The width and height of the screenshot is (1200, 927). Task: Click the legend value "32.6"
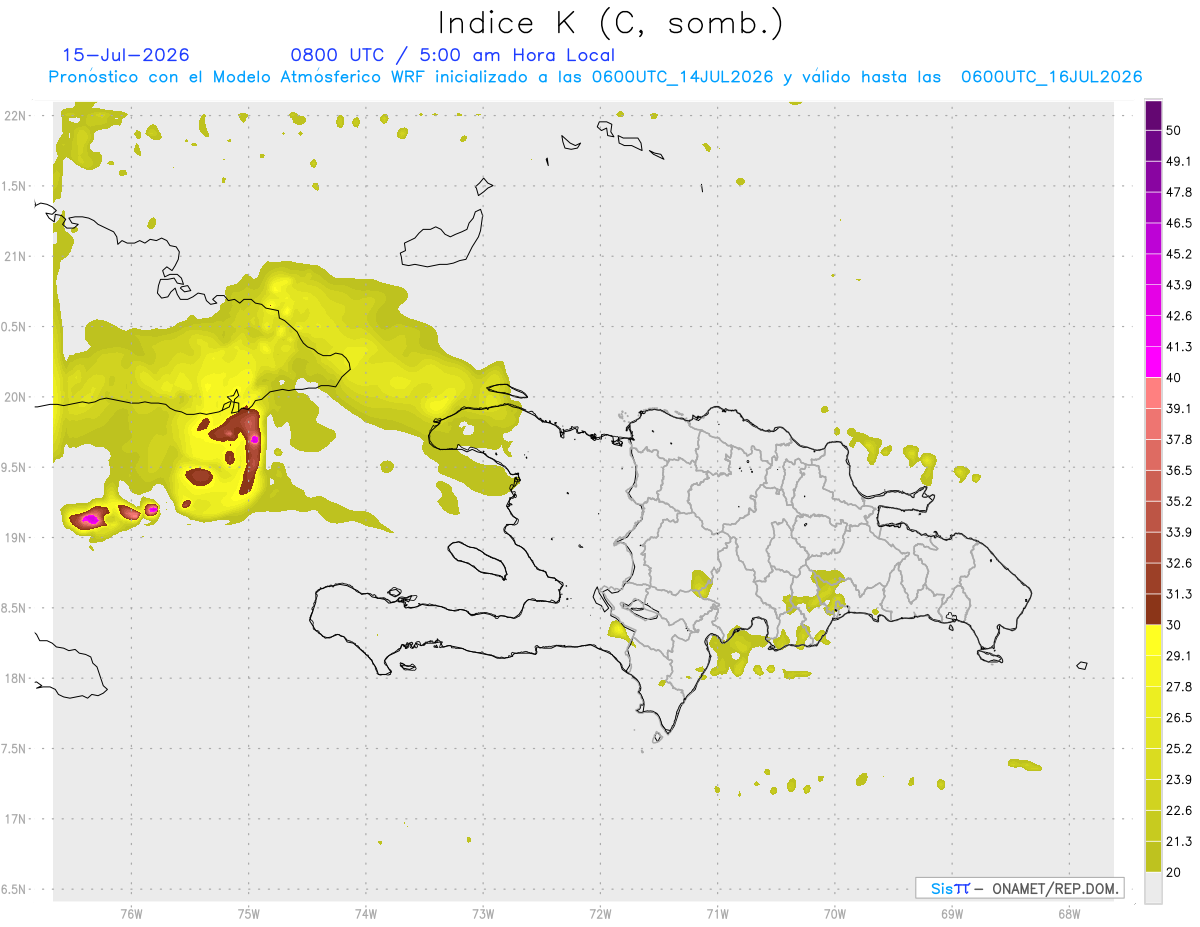(x=1179, y=563)
